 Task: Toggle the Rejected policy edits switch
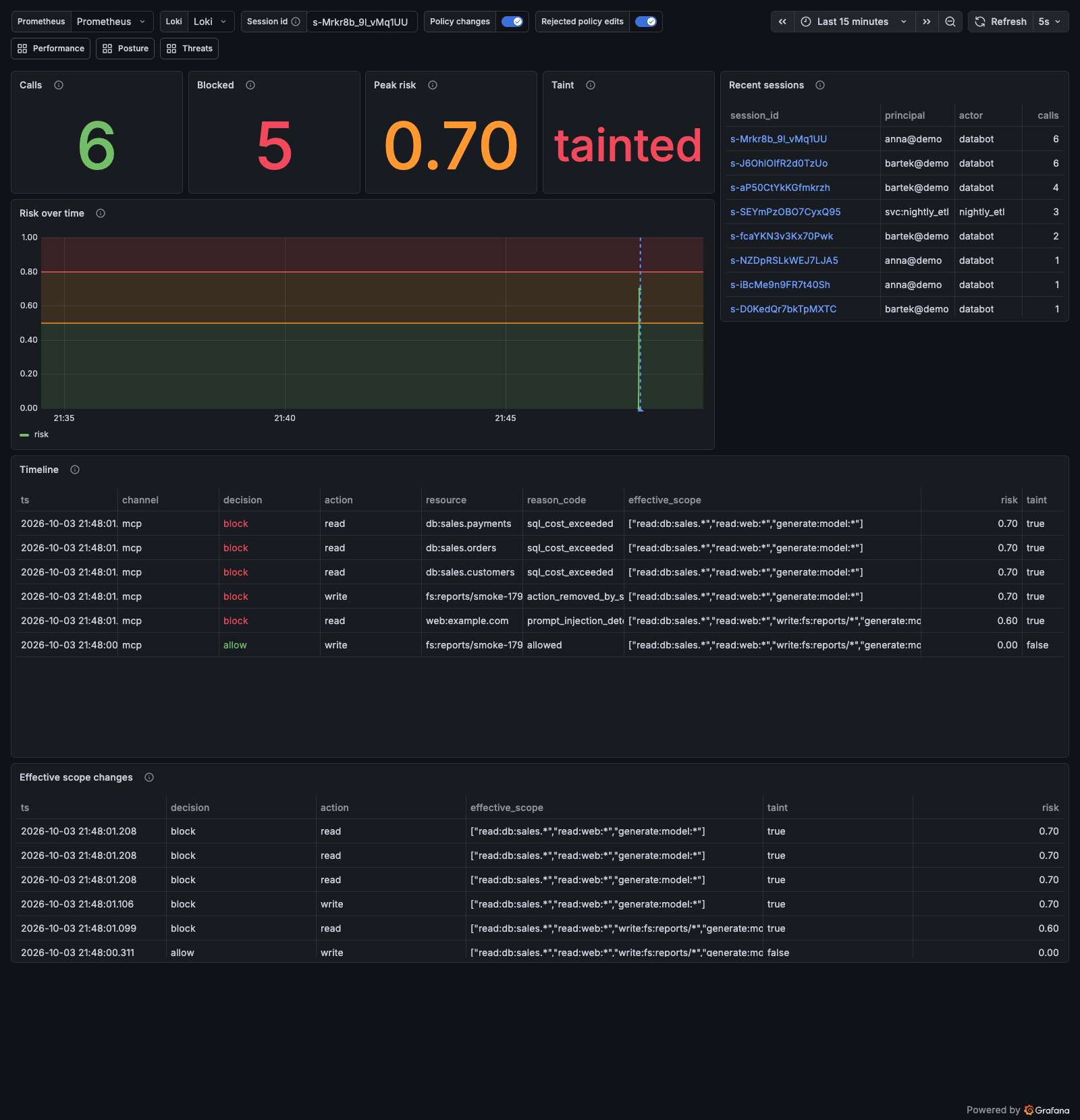click(646, 22)
